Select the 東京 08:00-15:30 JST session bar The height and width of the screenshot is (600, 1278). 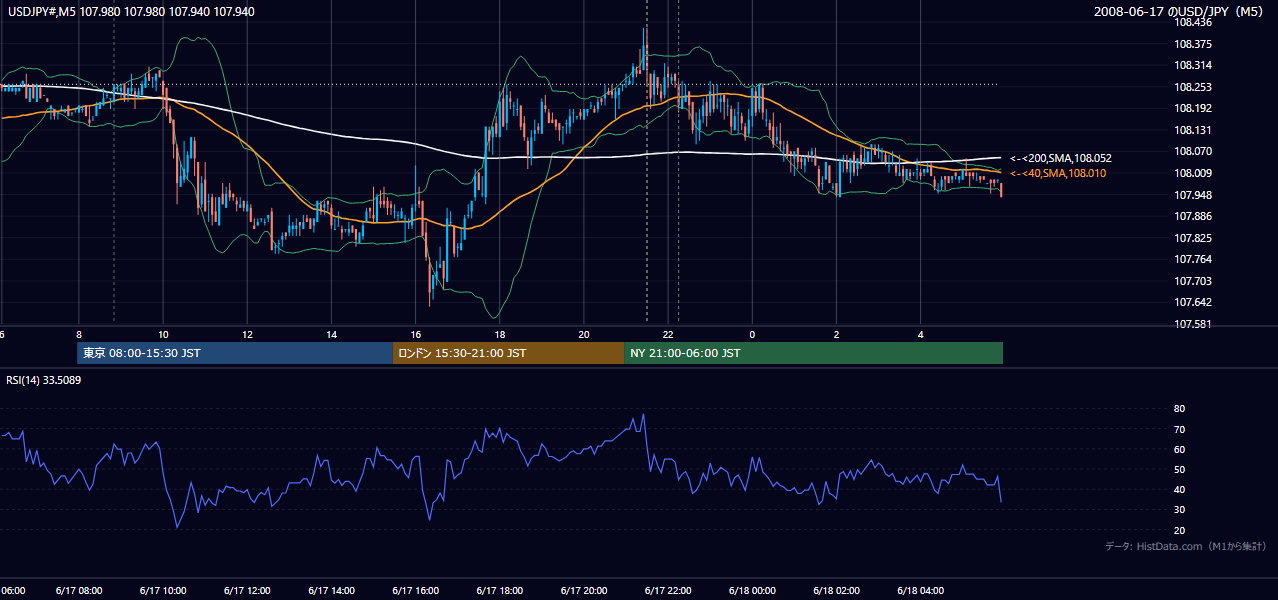[235, 353]
